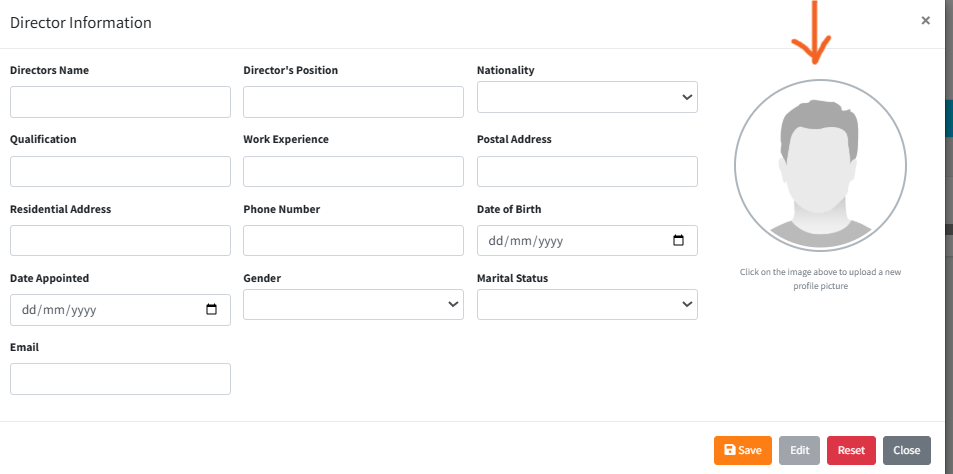Click the grey Edit button
This screenshot has width=953, height=474.
799,450
